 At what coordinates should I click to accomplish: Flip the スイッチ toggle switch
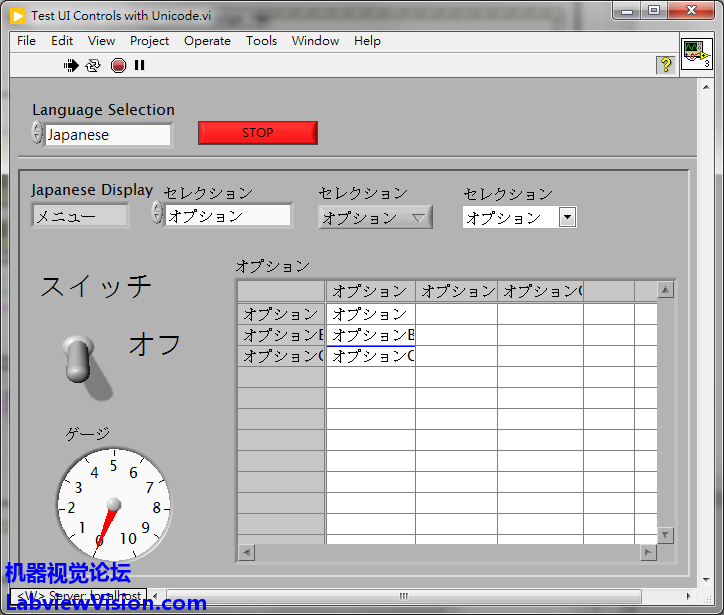tap(78, 358)
